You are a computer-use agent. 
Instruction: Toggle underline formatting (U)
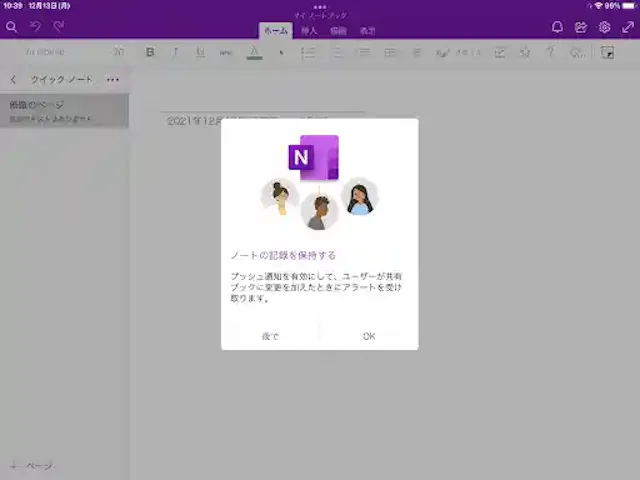pos(200,52)
